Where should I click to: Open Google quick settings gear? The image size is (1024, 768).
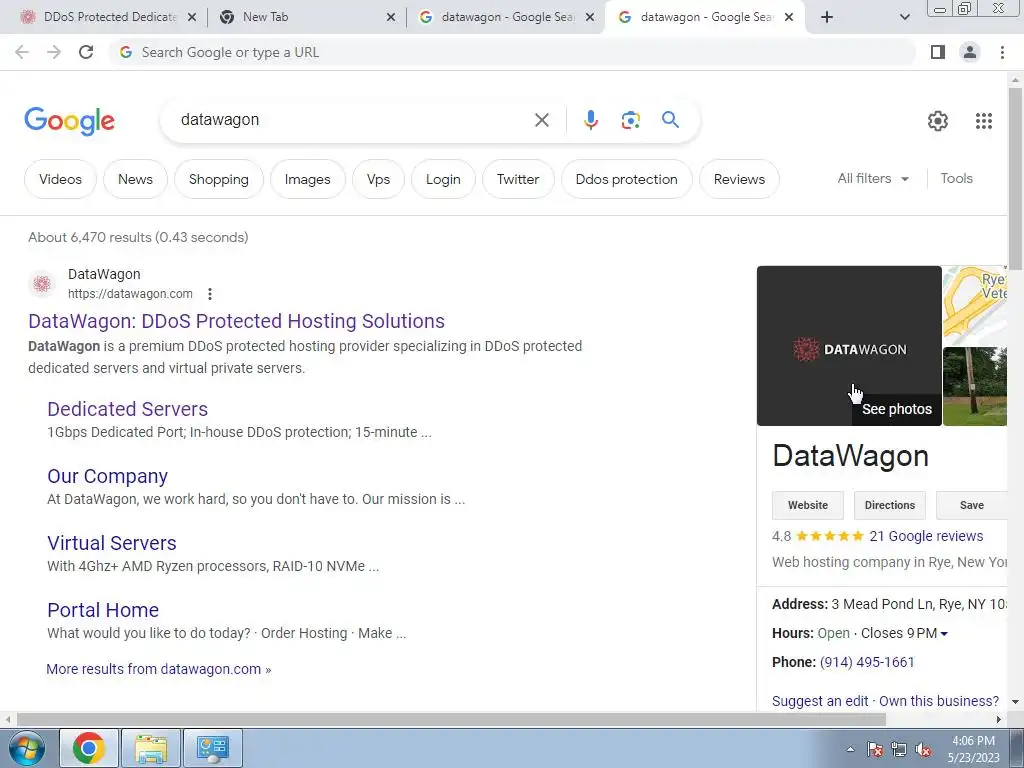(x=938, y=121)
